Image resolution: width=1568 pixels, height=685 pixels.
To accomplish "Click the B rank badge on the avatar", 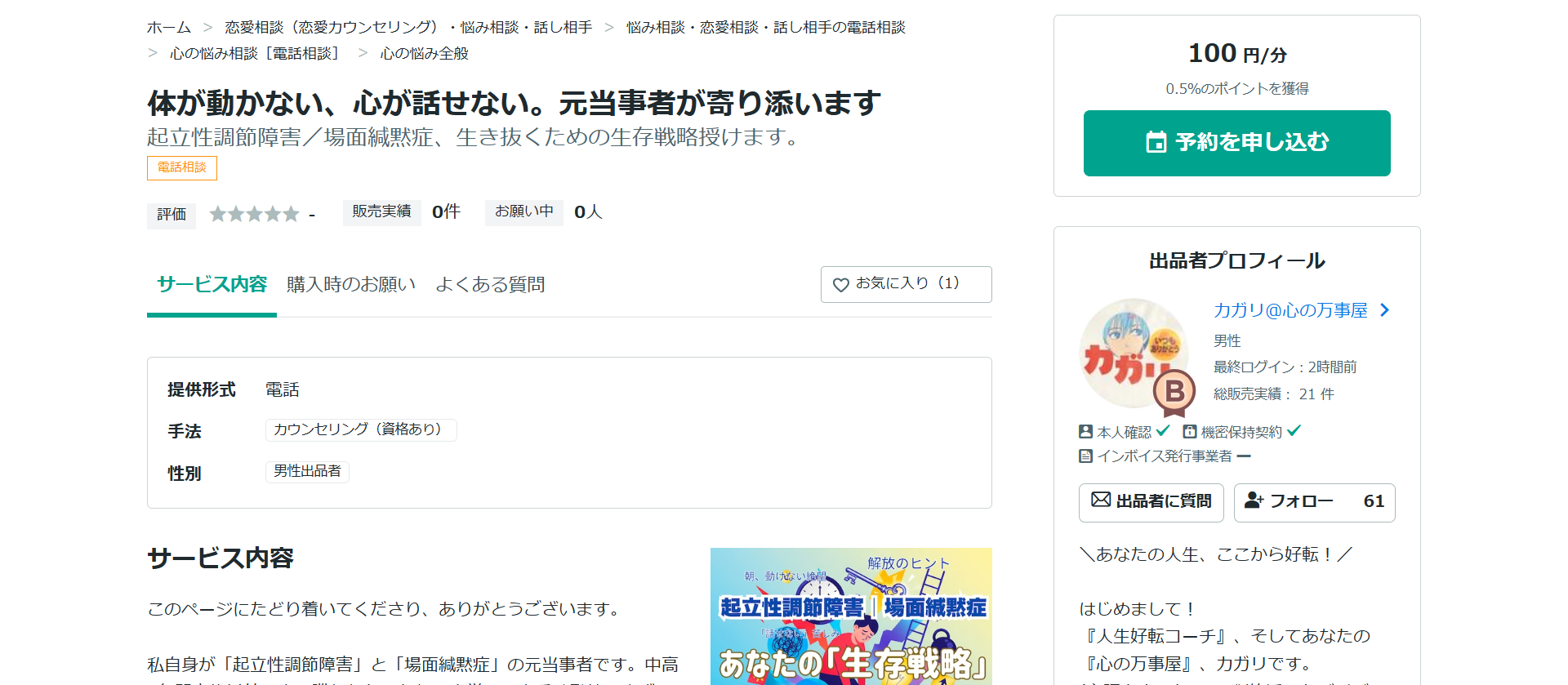I will tap(1174, 392).
